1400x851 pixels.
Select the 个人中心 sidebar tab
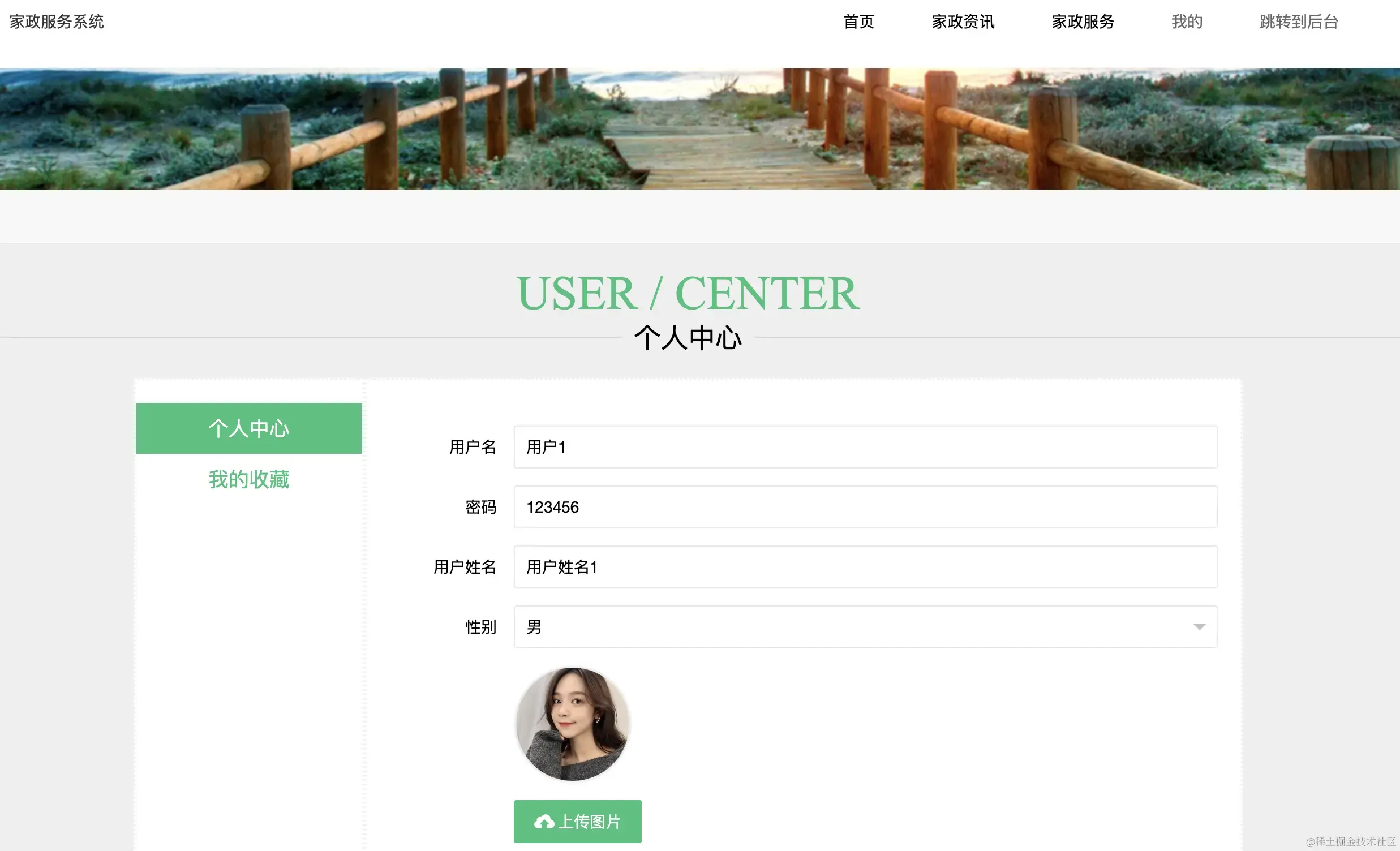248,428
